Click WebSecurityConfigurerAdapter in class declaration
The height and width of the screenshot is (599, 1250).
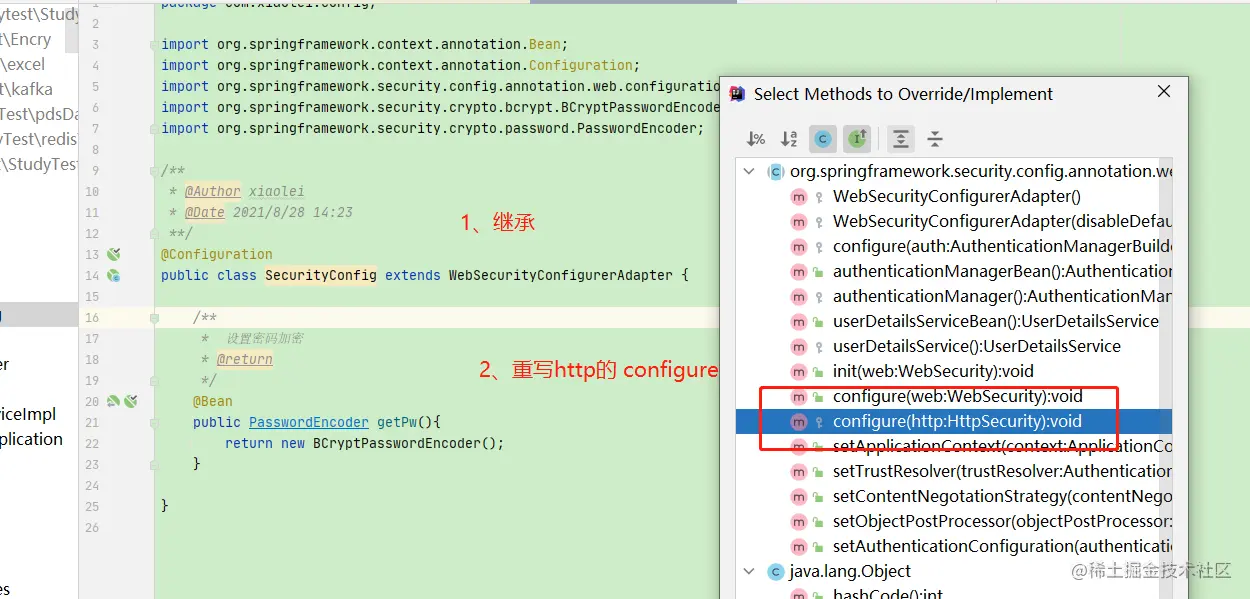(561, 275)
